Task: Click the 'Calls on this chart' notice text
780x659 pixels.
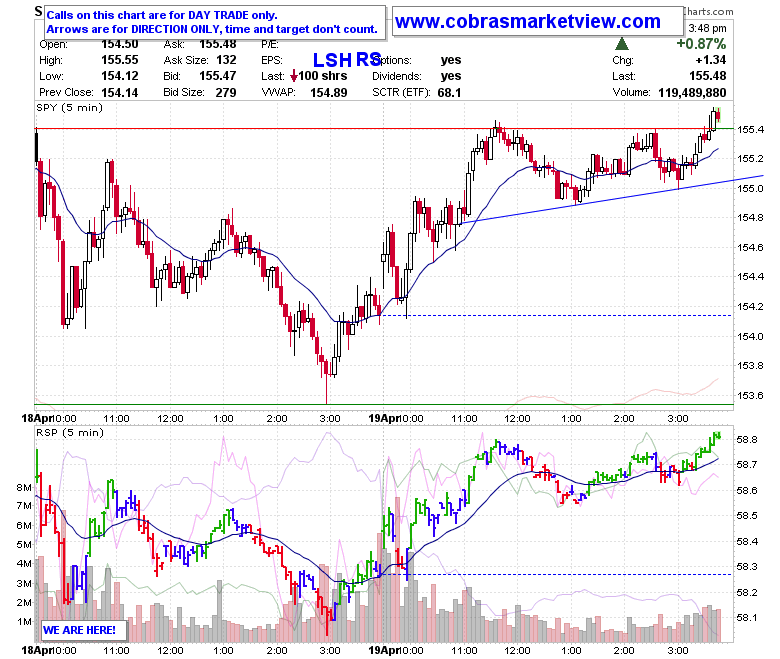Action: [212, 22]
